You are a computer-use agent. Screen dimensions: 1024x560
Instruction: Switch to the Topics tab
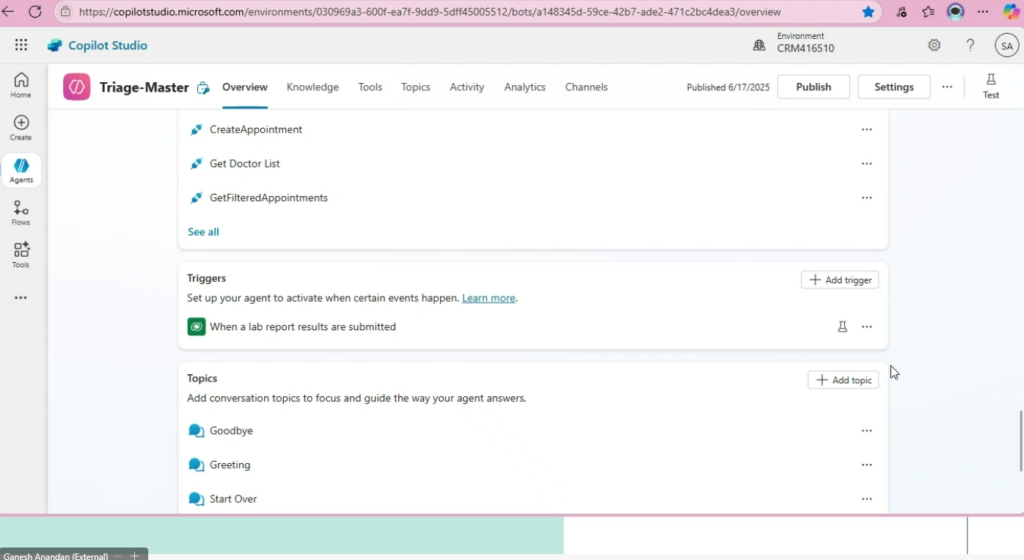[x=415, y=87]
